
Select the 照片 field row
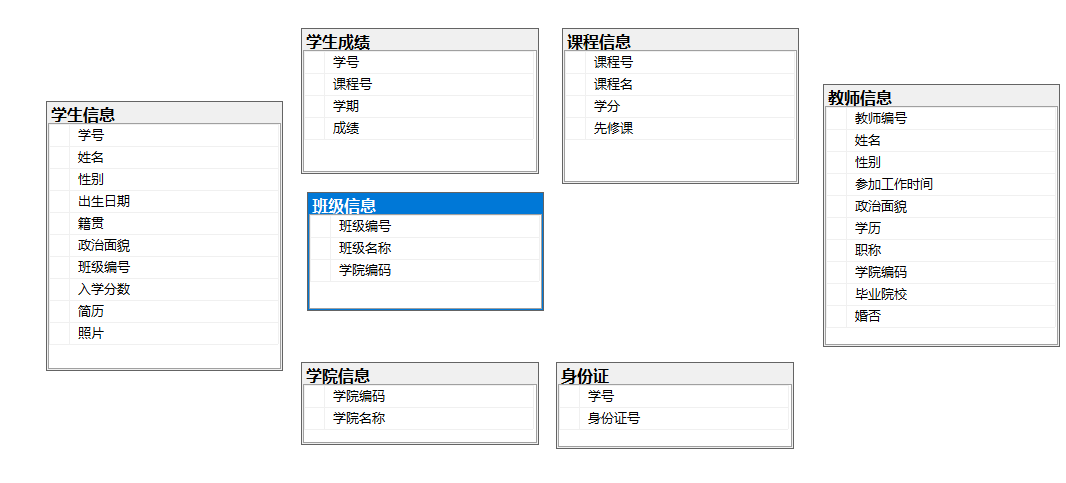164,333
